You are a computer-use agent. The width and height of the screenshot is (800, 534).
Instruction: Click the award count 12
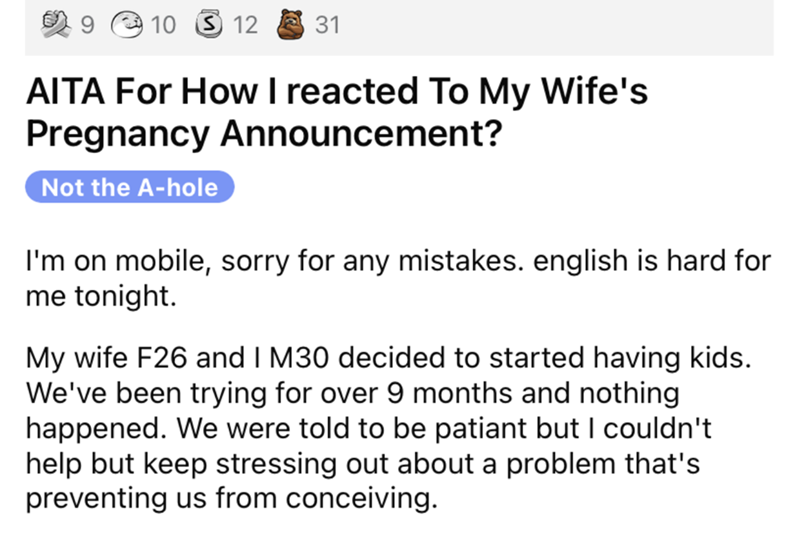click(246, 23)
